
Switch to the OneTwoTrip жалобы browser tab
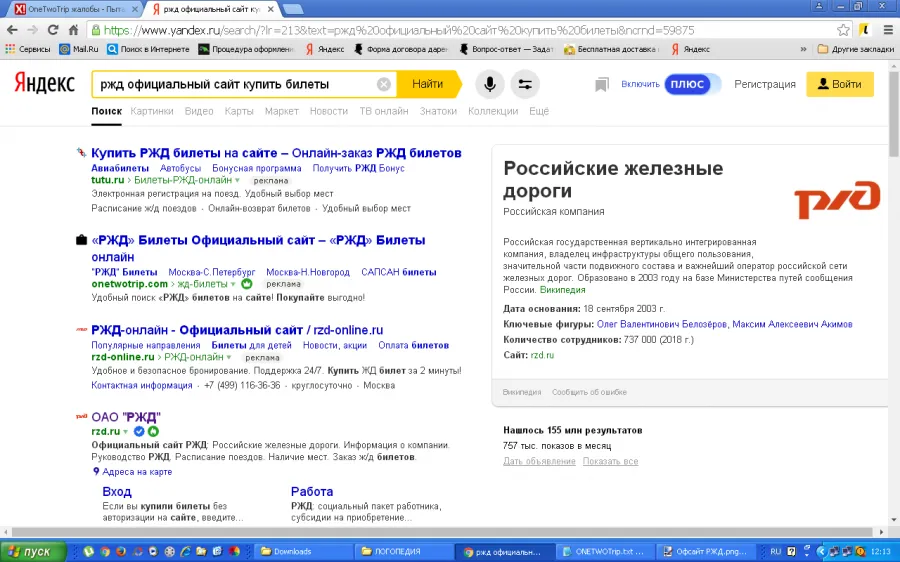pos(76,9)
